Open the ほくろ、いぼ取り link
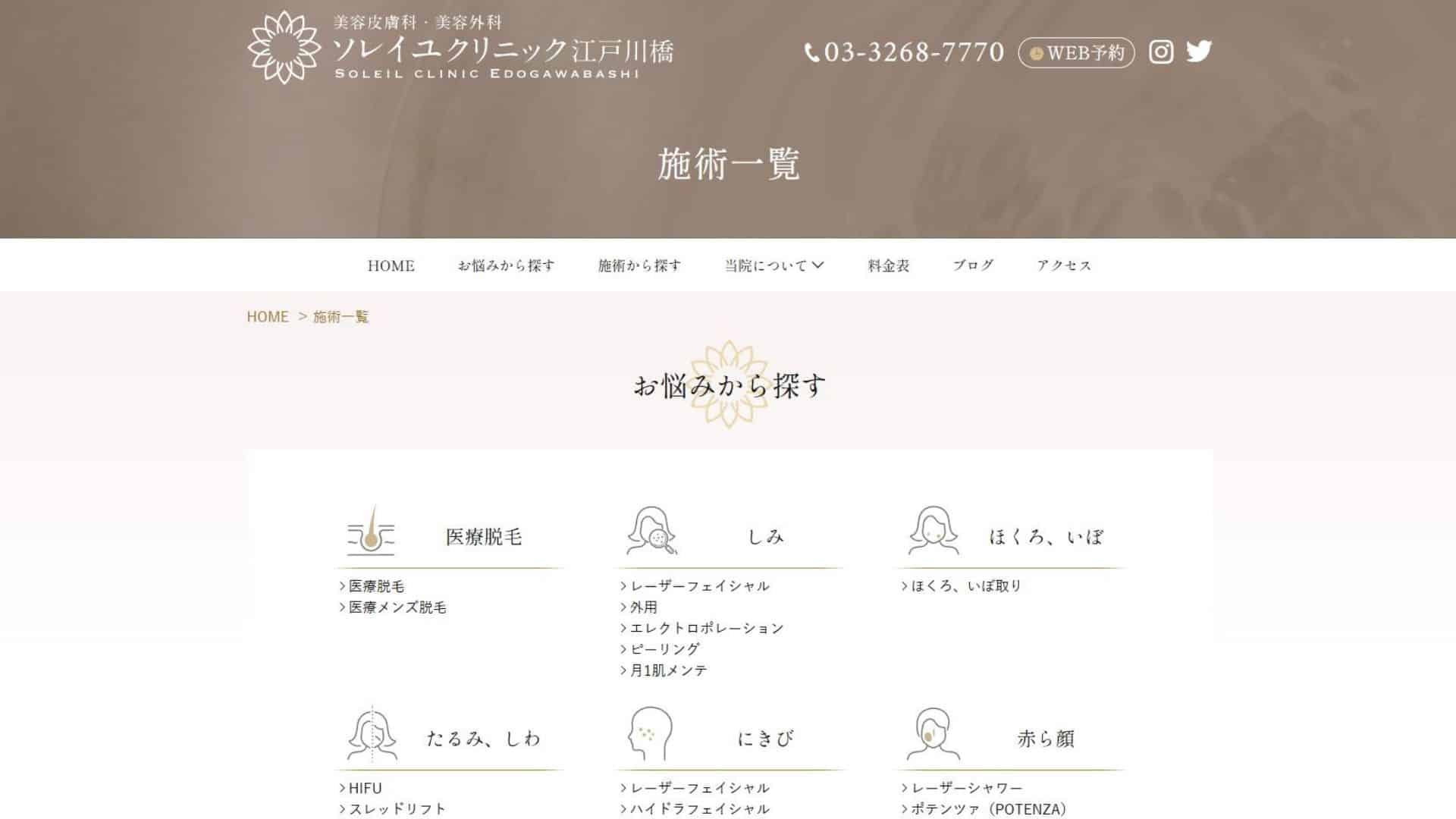Screen dimensions: 1456x819 click(x=961, y=585)
